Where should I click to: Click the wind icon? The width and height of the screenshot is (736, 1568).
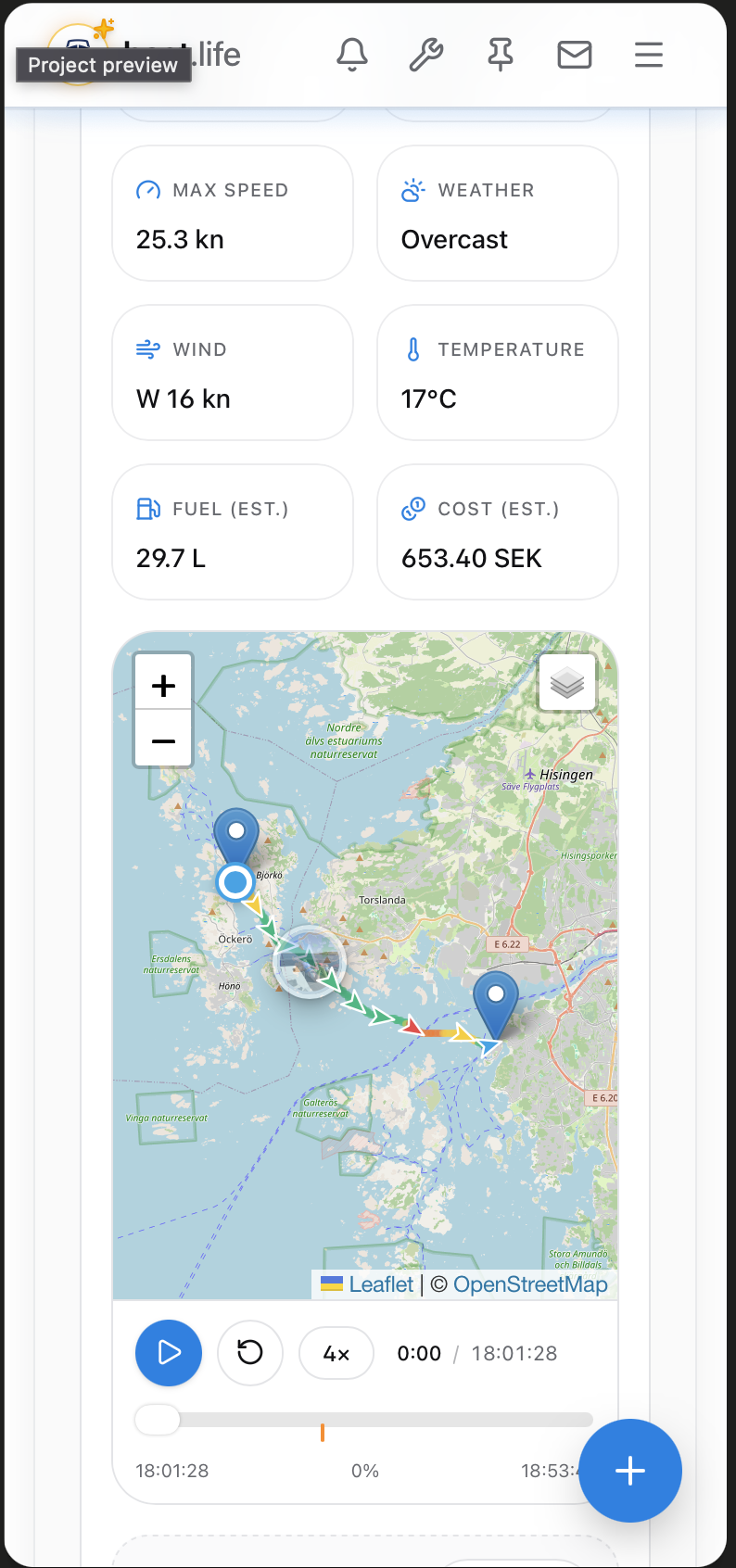148,349
